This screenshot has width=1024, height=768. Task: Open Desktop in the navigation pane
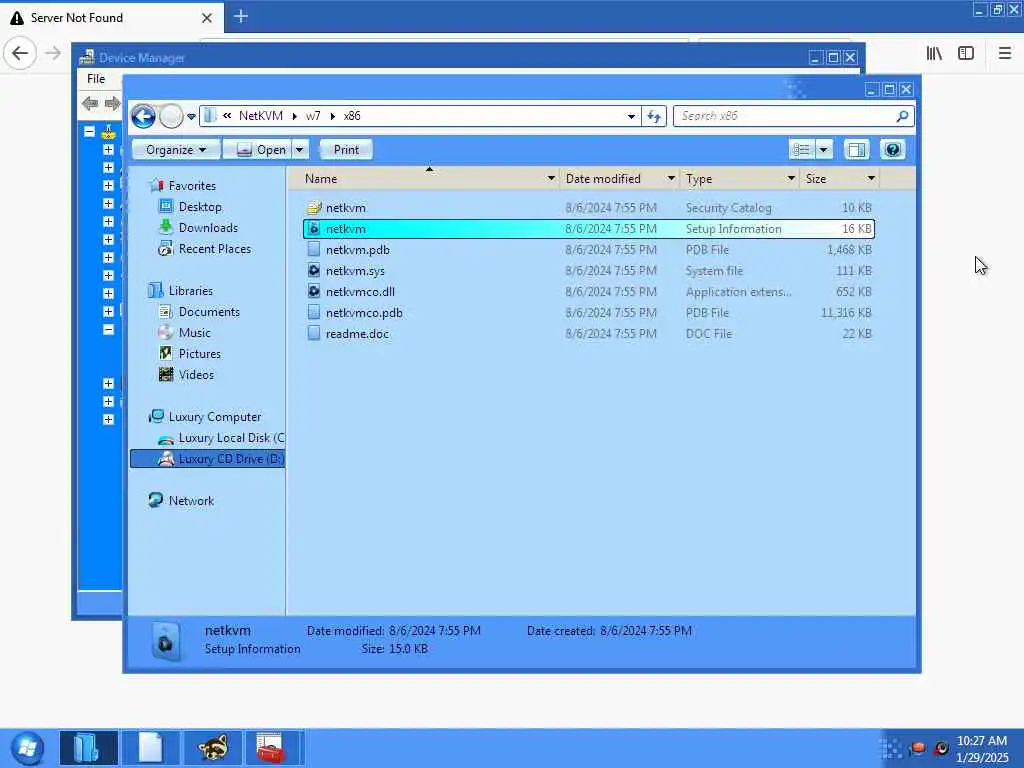coord(200,207)
